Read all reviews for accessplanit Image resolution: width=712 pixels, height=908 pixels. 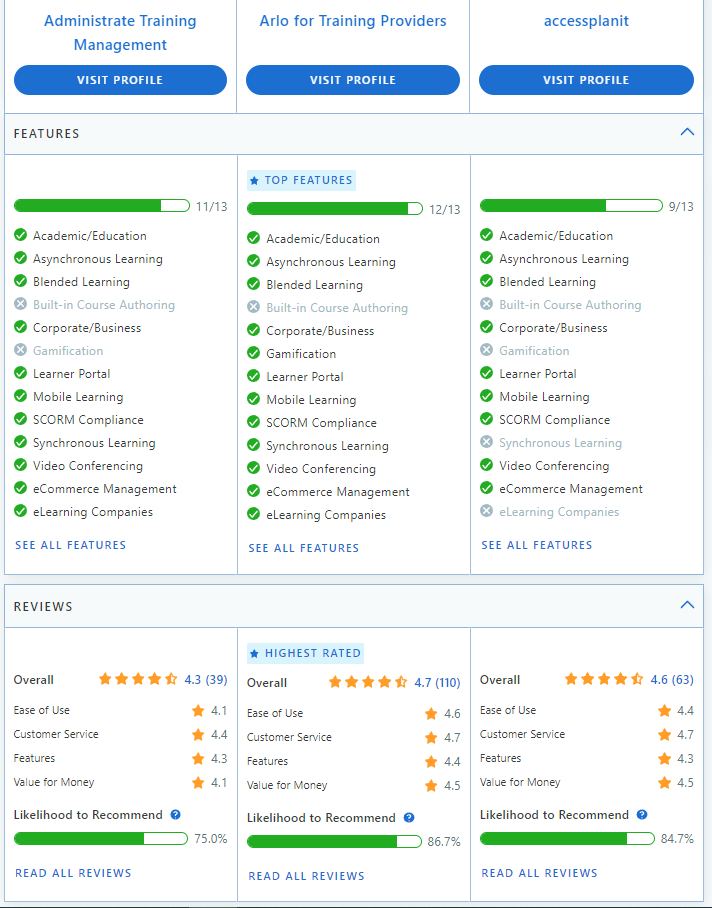point(539,873)
